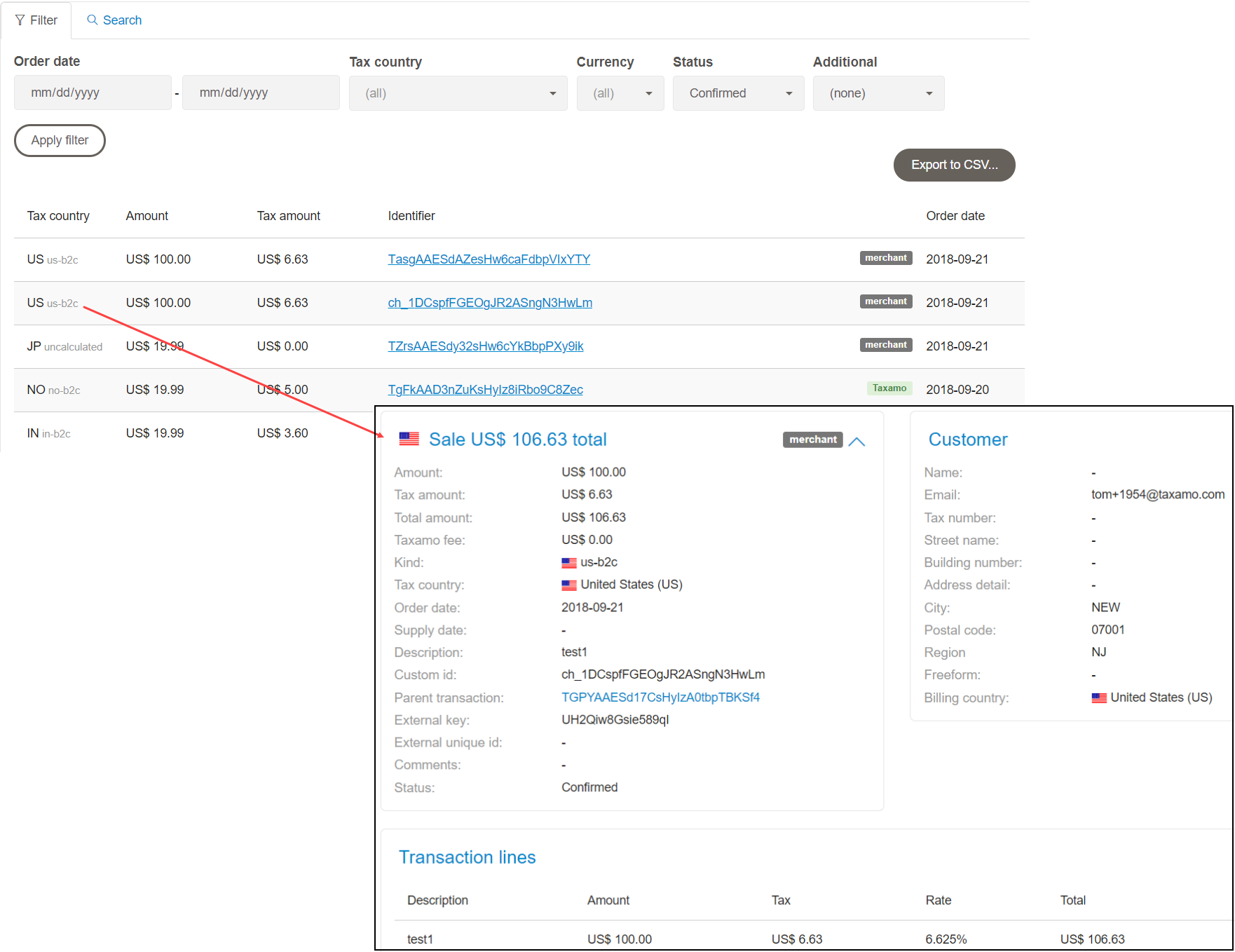Click the Tax country column header
This screenshot has height=952, width=1235.
pos(58,216)
